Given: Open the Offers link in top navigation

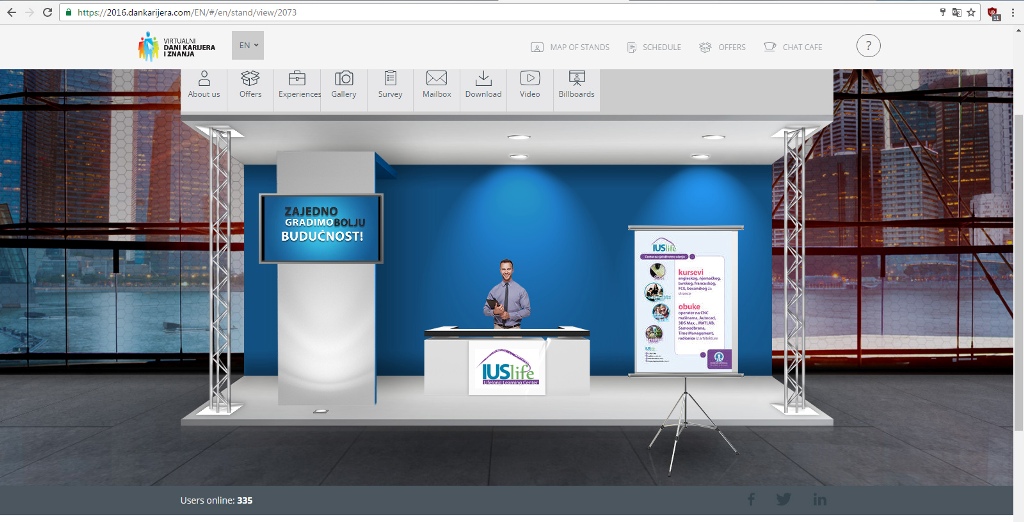Looking at the screenshot, I should (x=723, y=47).
